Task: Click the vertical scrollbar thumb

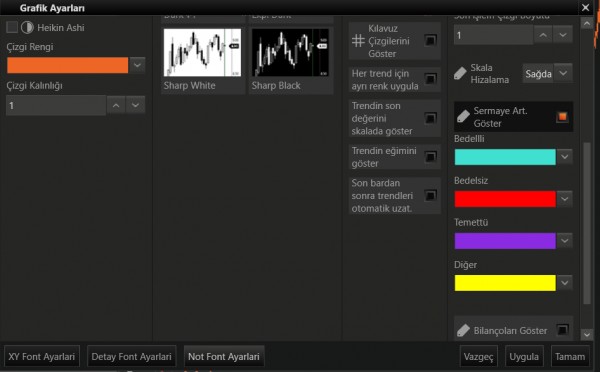Action: pos(587,223)
